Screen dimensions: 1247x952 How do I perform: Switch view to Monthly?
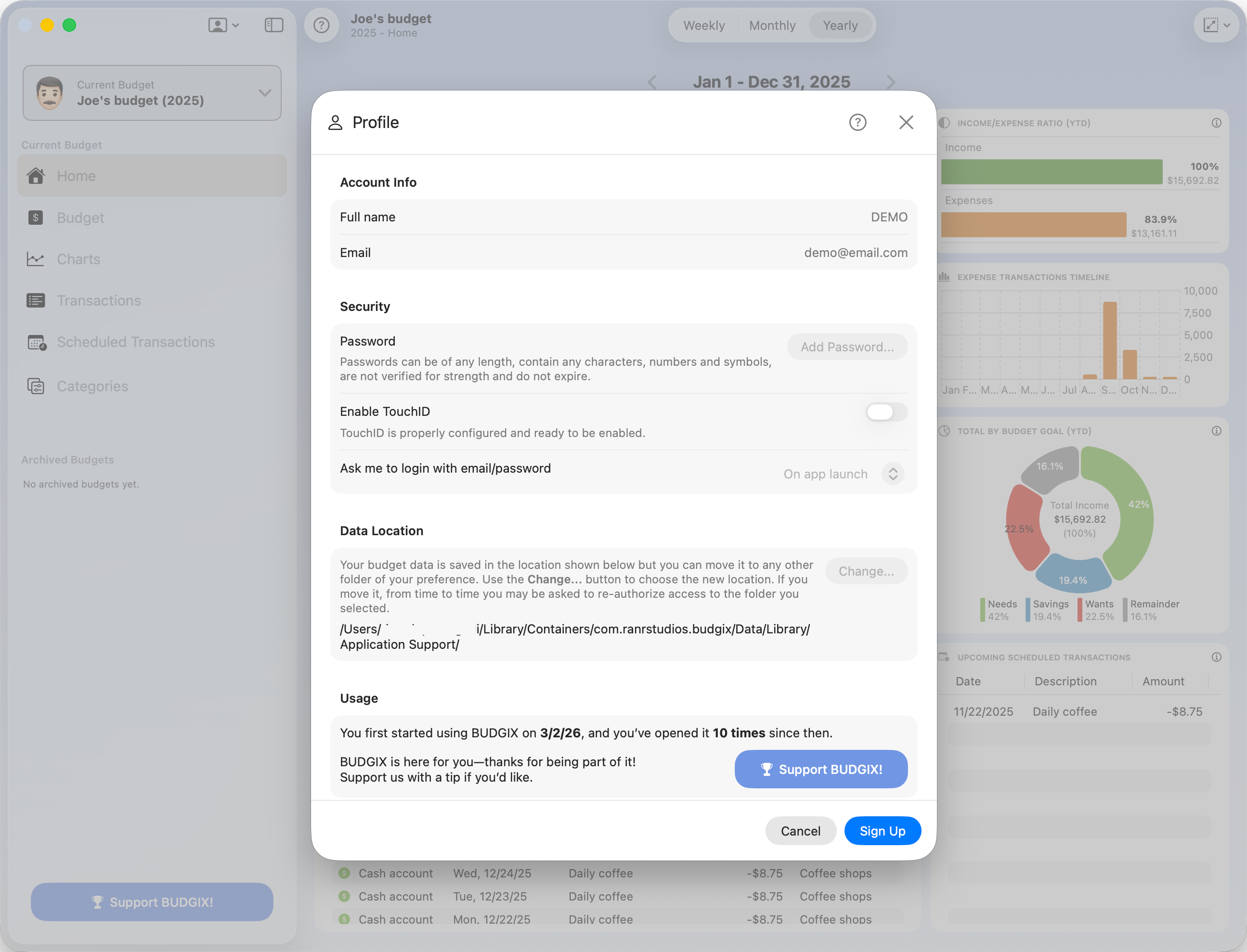point(772,26)
